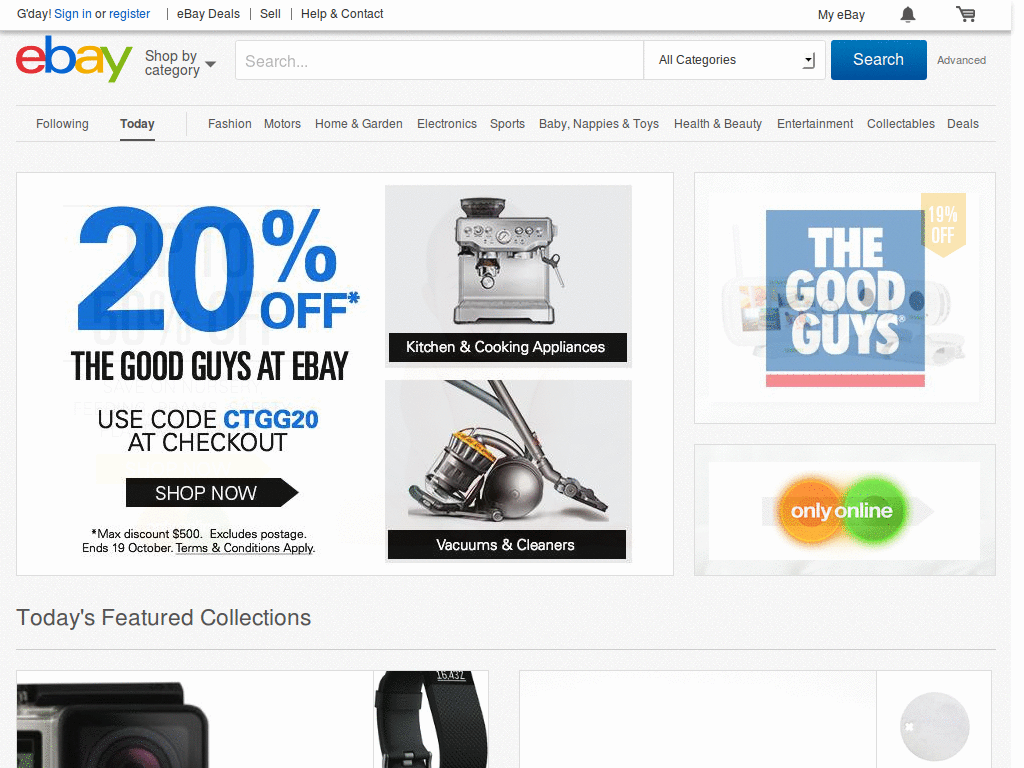The width and height of the screenshot is (1024, 768).
Task: Open the Electronics category
Action: click(x=446, y=123)
